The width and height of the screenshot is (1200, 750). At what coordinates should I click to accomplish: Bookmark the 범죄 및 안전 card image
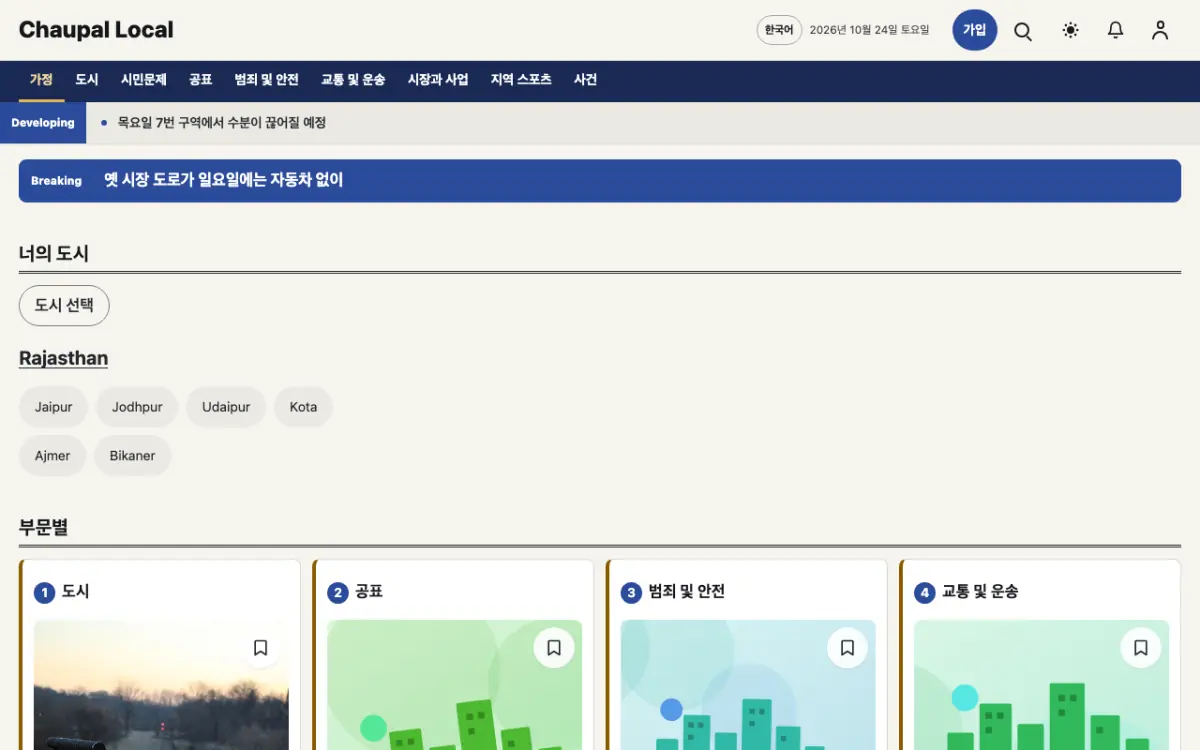pyautogui.click(x=847, y=648)
